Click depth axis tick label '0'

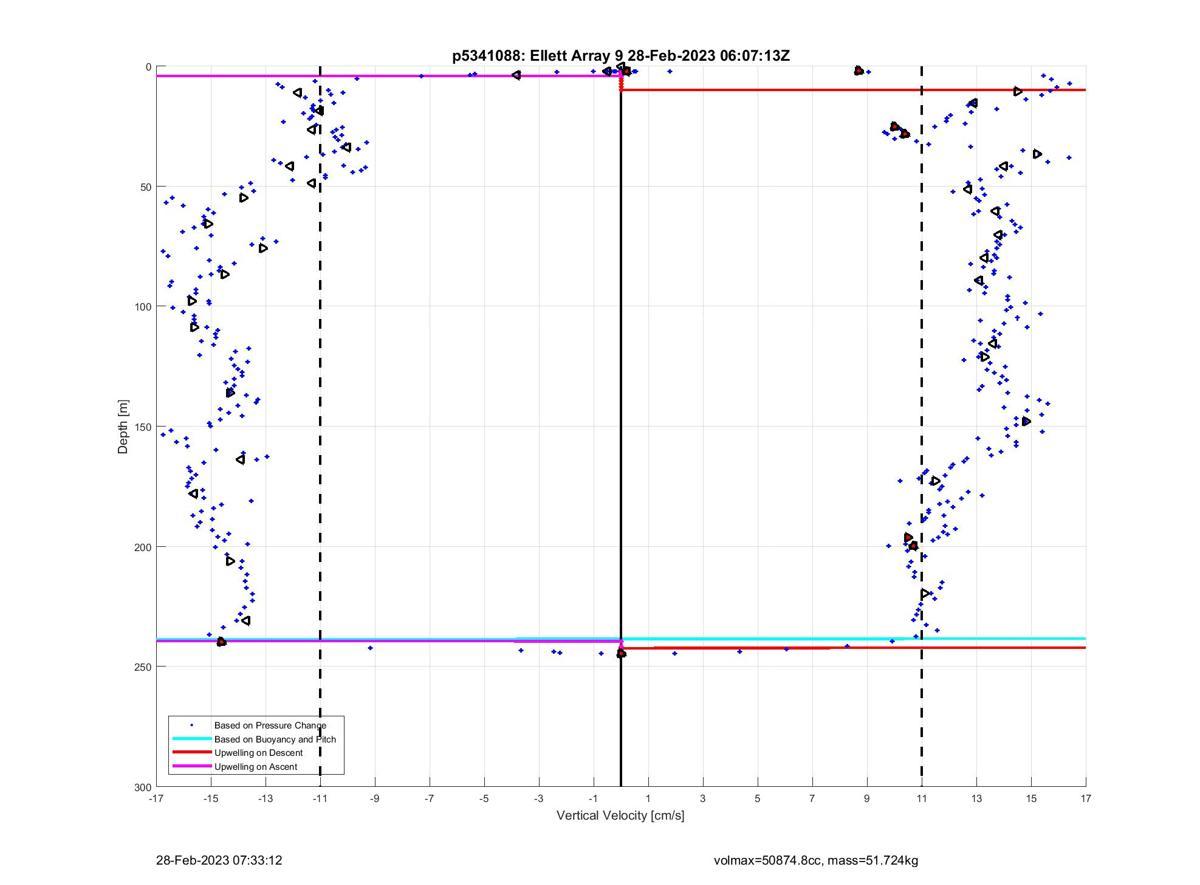(148, 67)
